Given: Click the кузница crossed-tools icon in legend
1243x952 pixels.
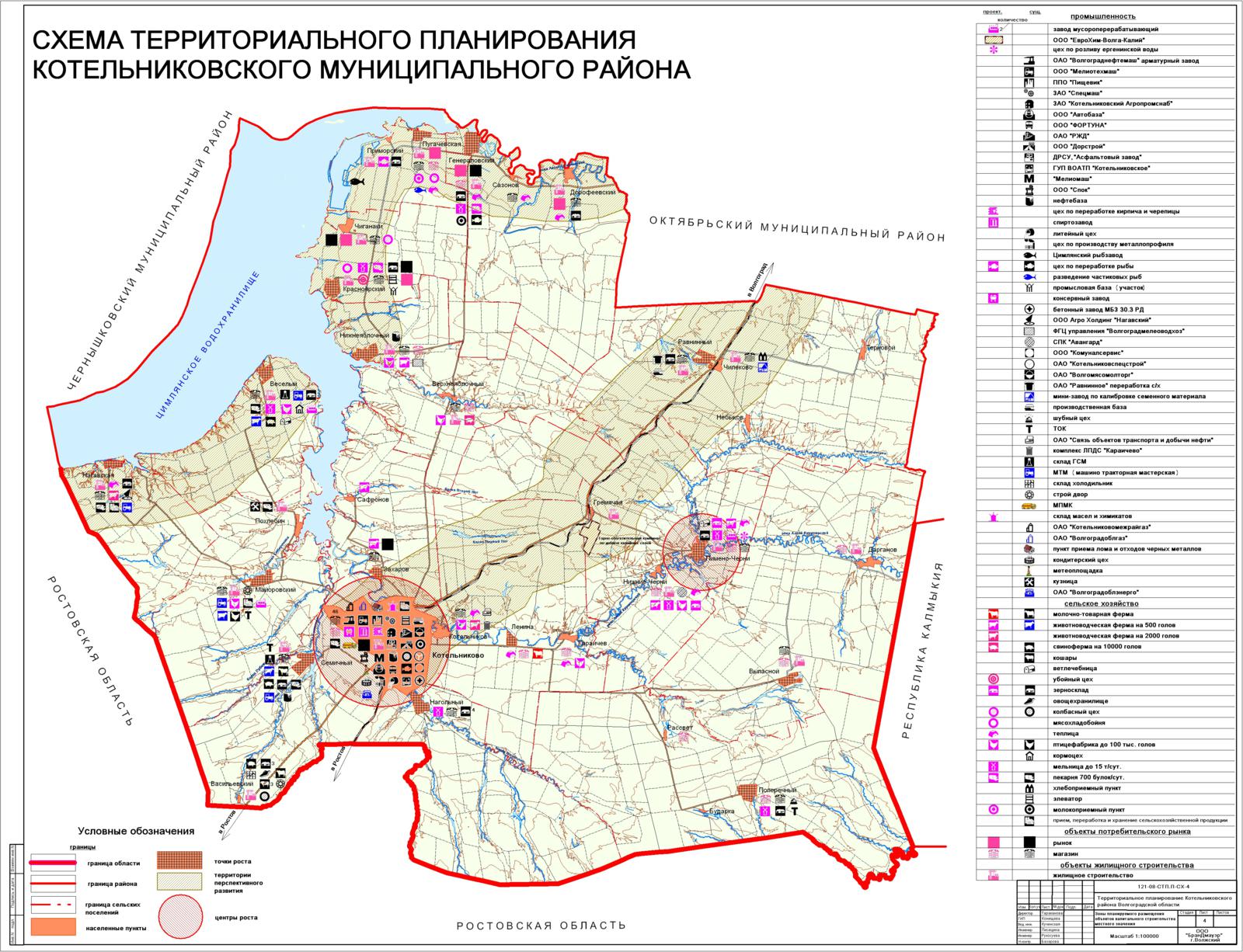Looking at the screenshot, I should coord(1029,582).
